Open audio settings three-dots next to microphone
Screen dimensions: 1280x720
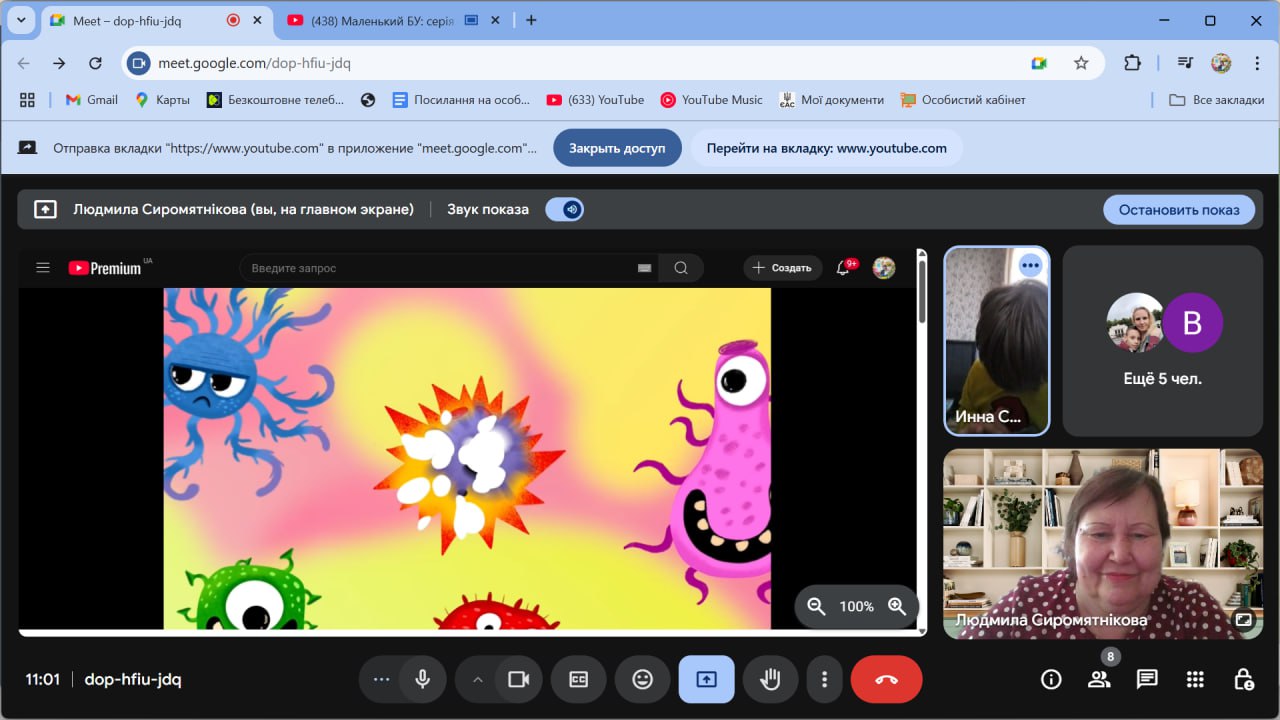point(381,679)
